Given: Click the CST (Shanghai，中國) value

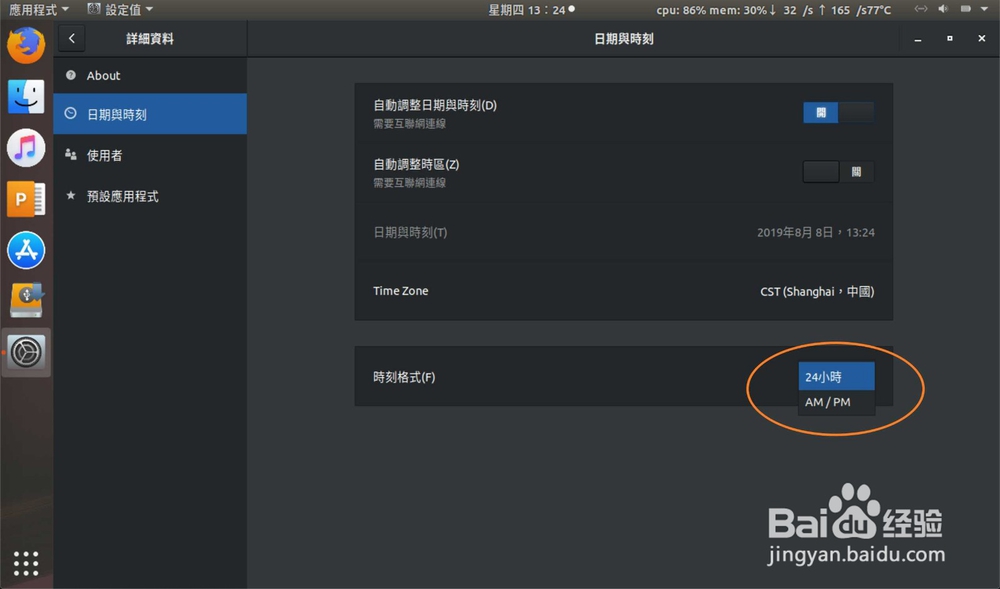Looking at the screenshot, I should pyautogui.click(x=817, y=291).
